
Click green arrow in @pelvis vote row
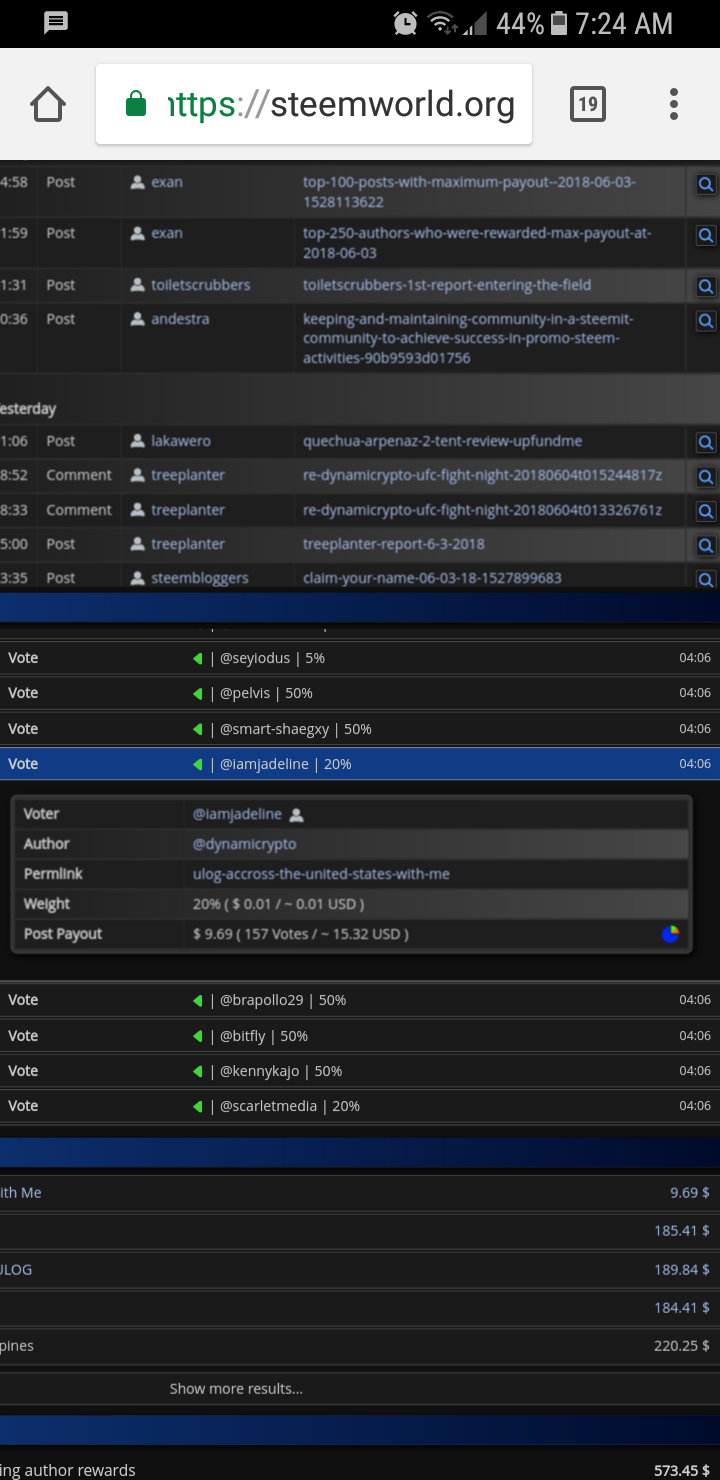click(x=197, y=693)
